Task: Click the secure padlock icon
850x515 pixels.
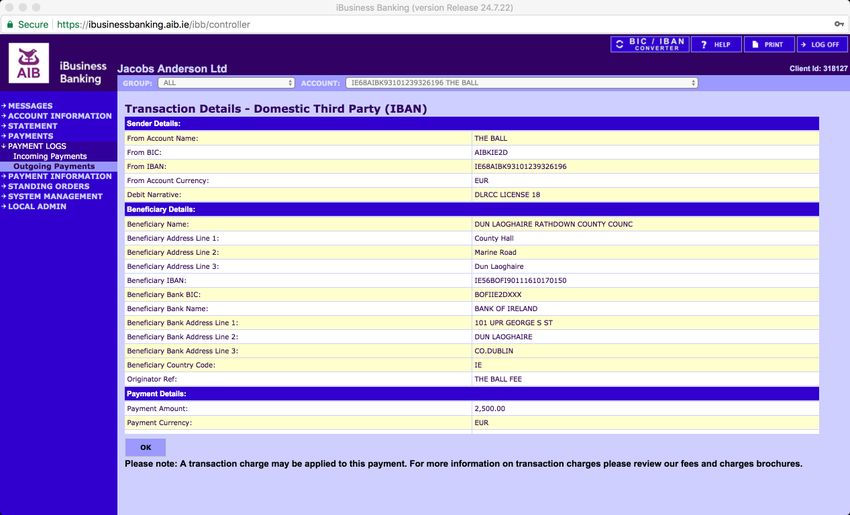Action: tap(10, 24)
